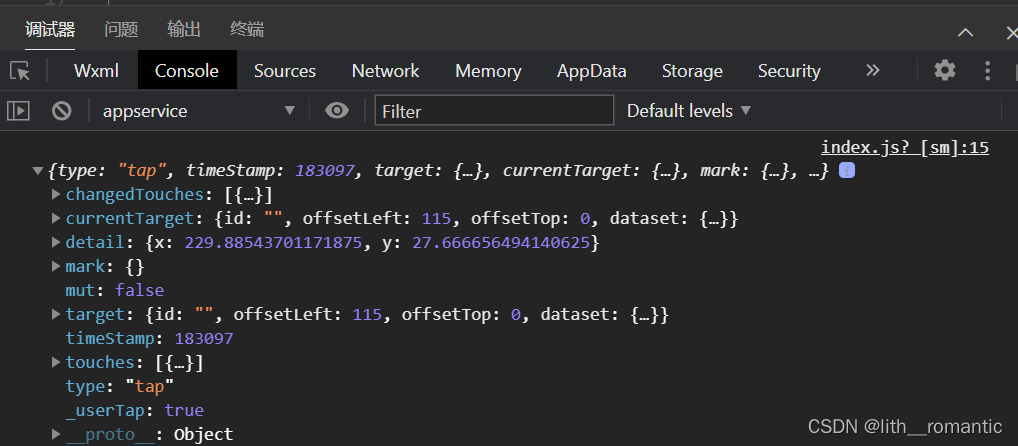The height and width of the screenshot is (446, 1018).
Task: Clear the console with the ban icon
Action: (x=62, y=111)
